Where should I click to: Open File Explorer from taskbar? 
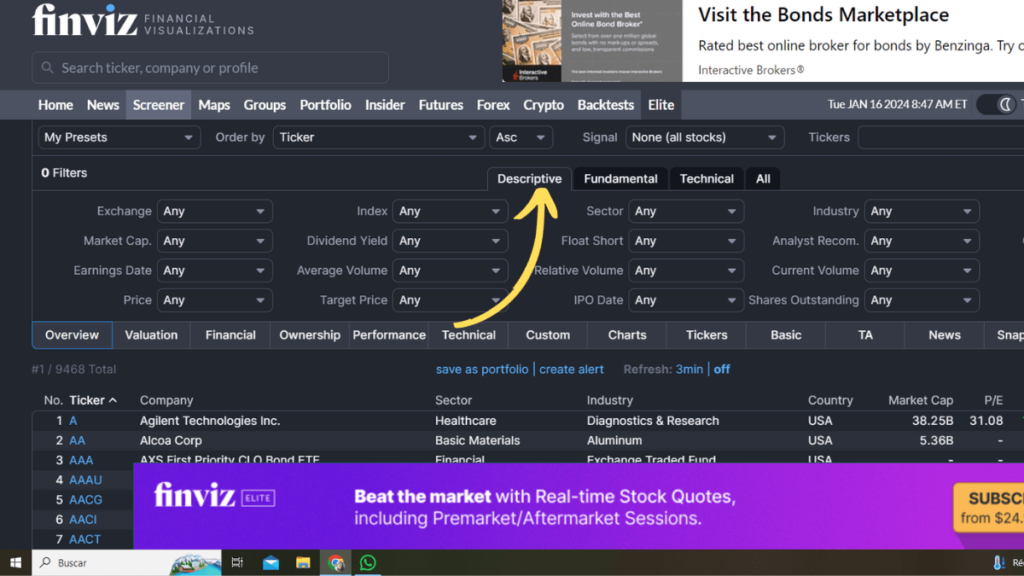point(303,563)
